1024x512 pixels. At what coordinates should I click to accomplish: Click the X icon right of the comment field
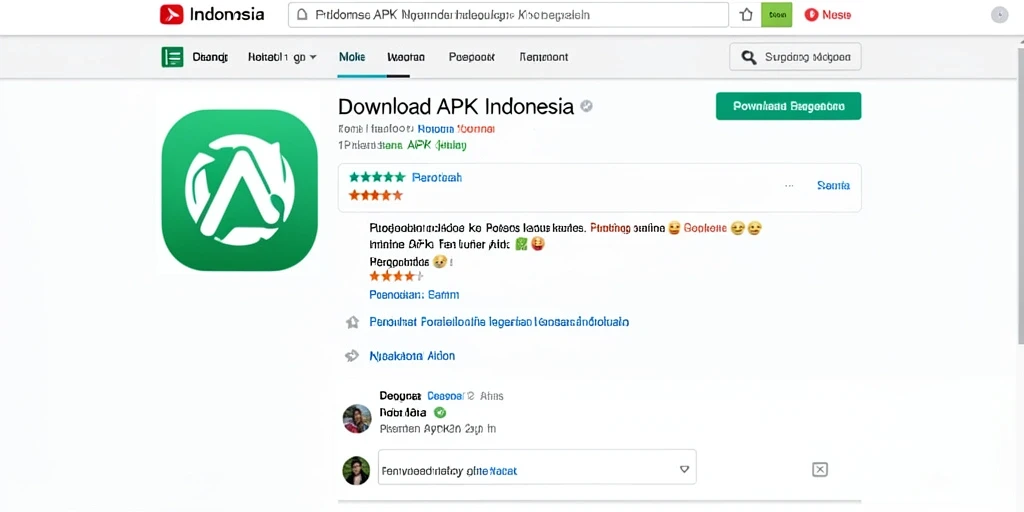pos(820,470)
